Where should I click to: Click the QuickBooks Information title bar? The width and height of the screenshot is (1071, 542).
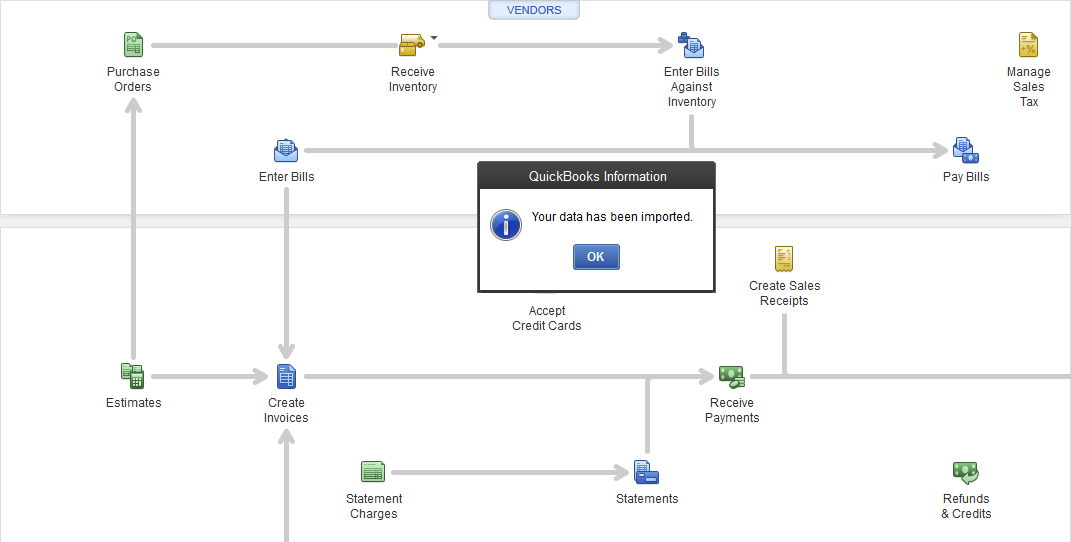tap(596, 176)
